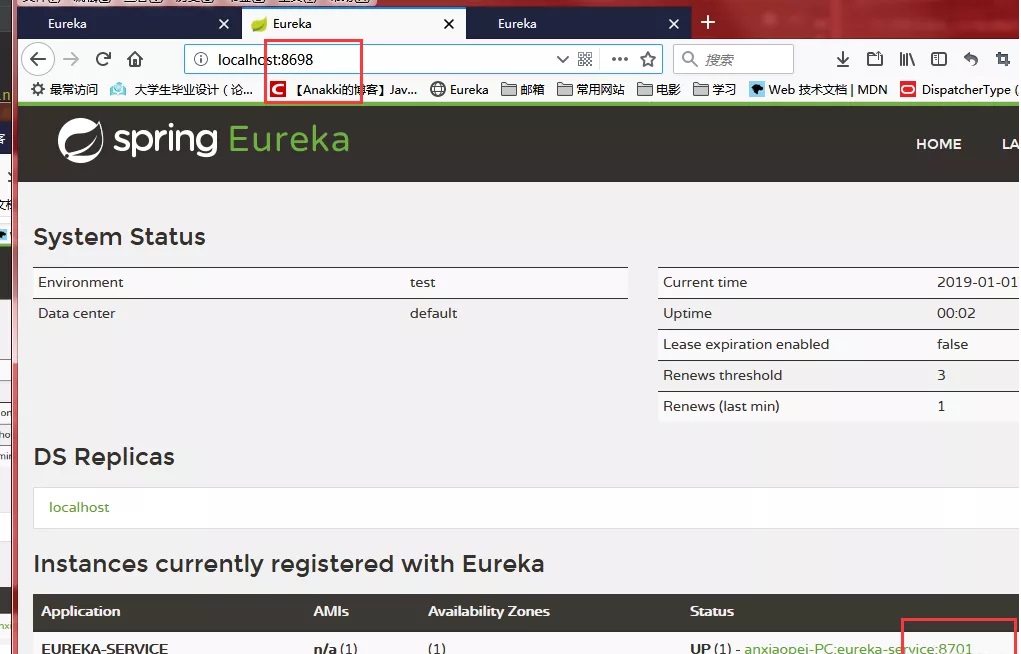Select the Uptime value 00:02
Screen dimensions: 1021x654
click(956, 313)
